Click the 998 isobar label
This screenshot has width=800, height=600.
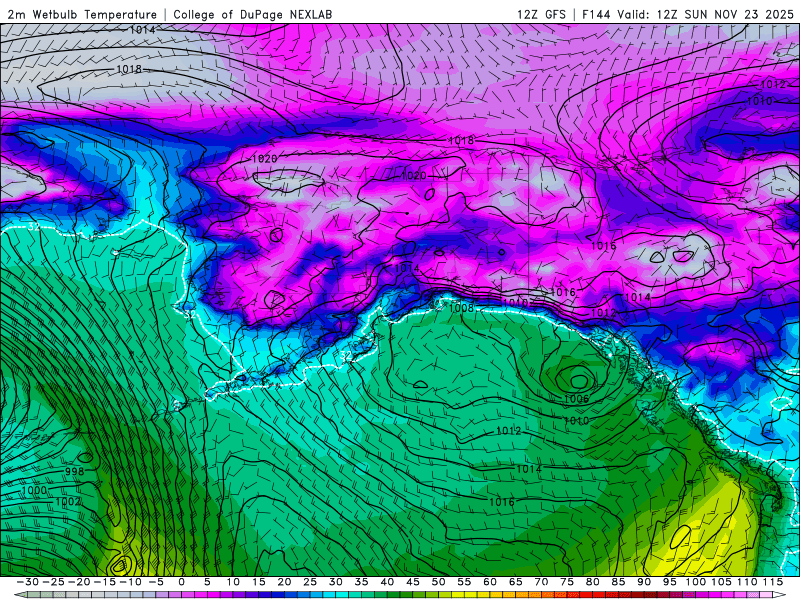point(74,471)
